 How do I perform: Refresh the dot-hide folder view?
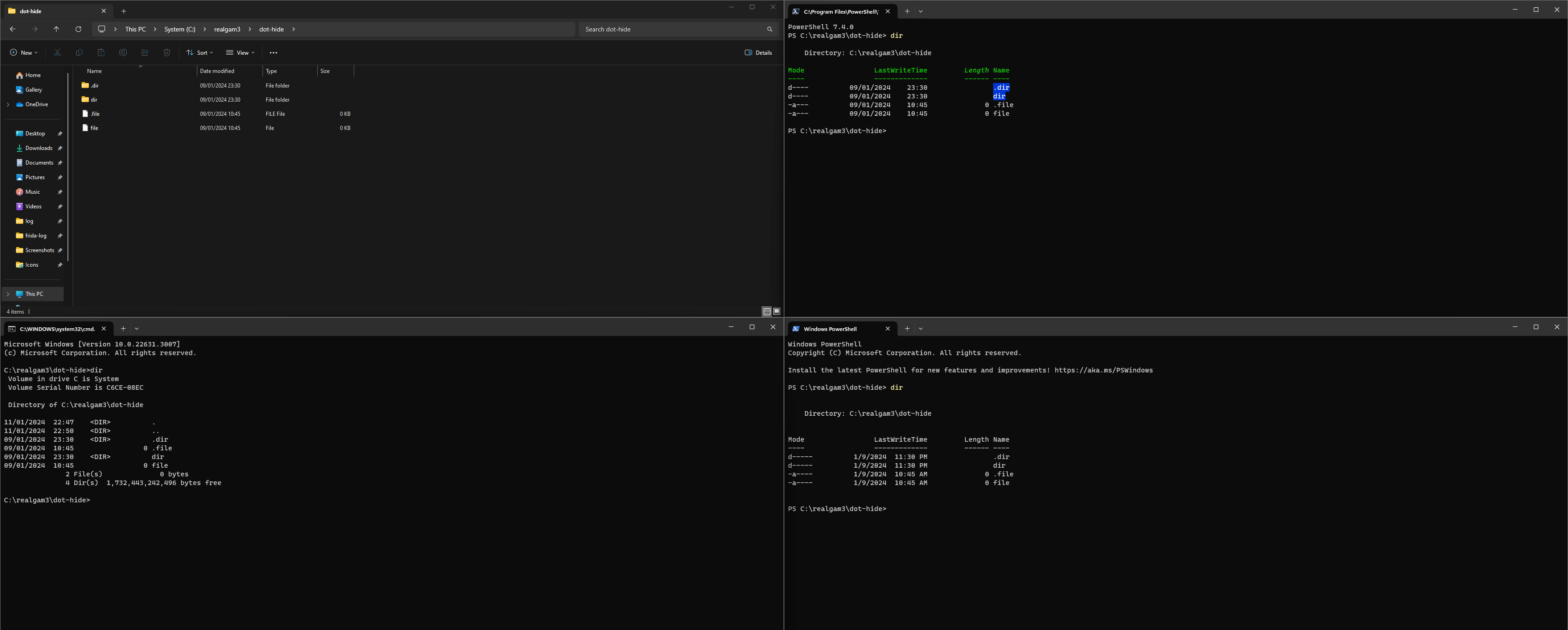click(78, 29)
